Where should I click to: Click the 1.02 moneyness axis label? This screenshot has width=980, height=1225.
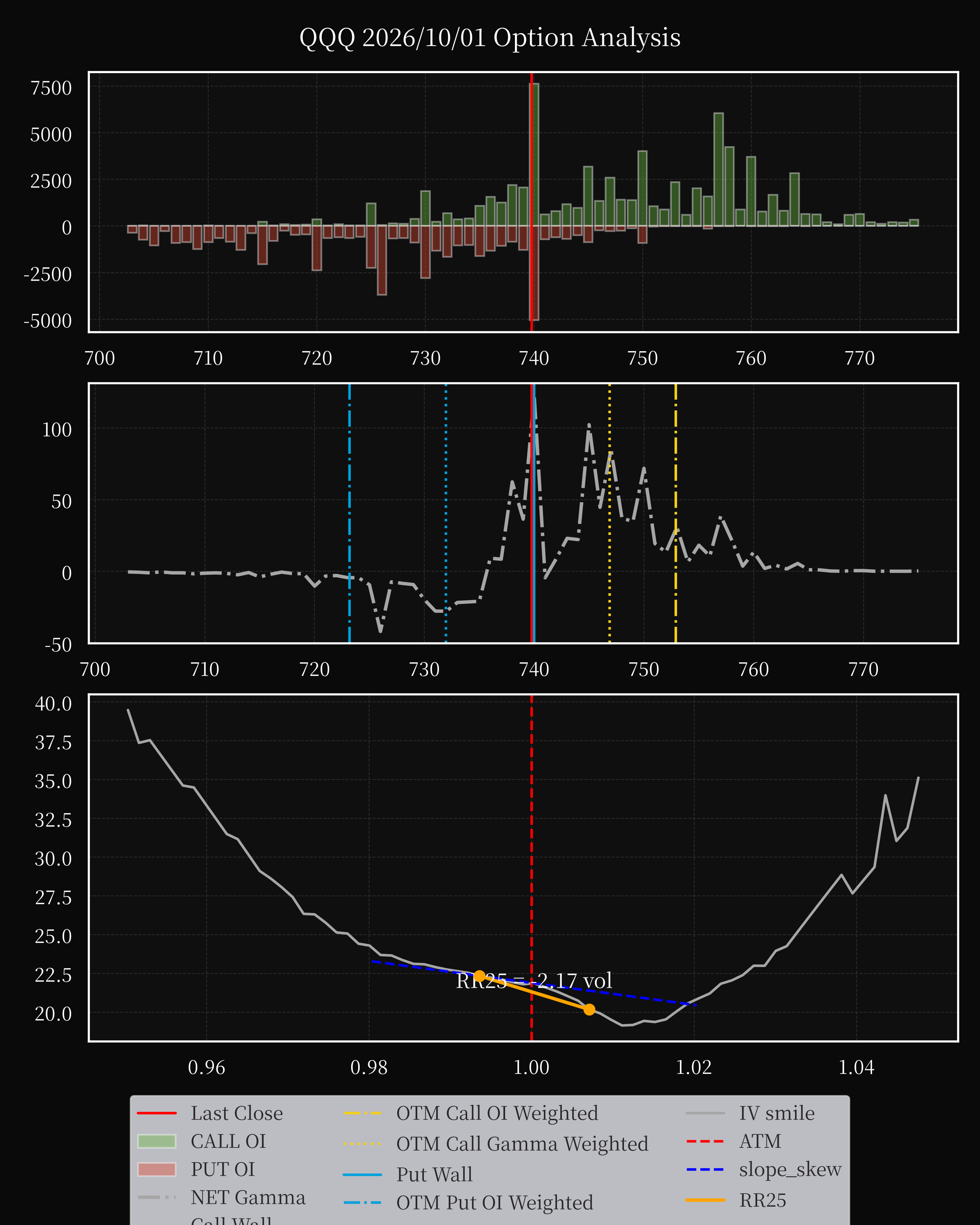pyautogui.click(x=694, y=1067)
